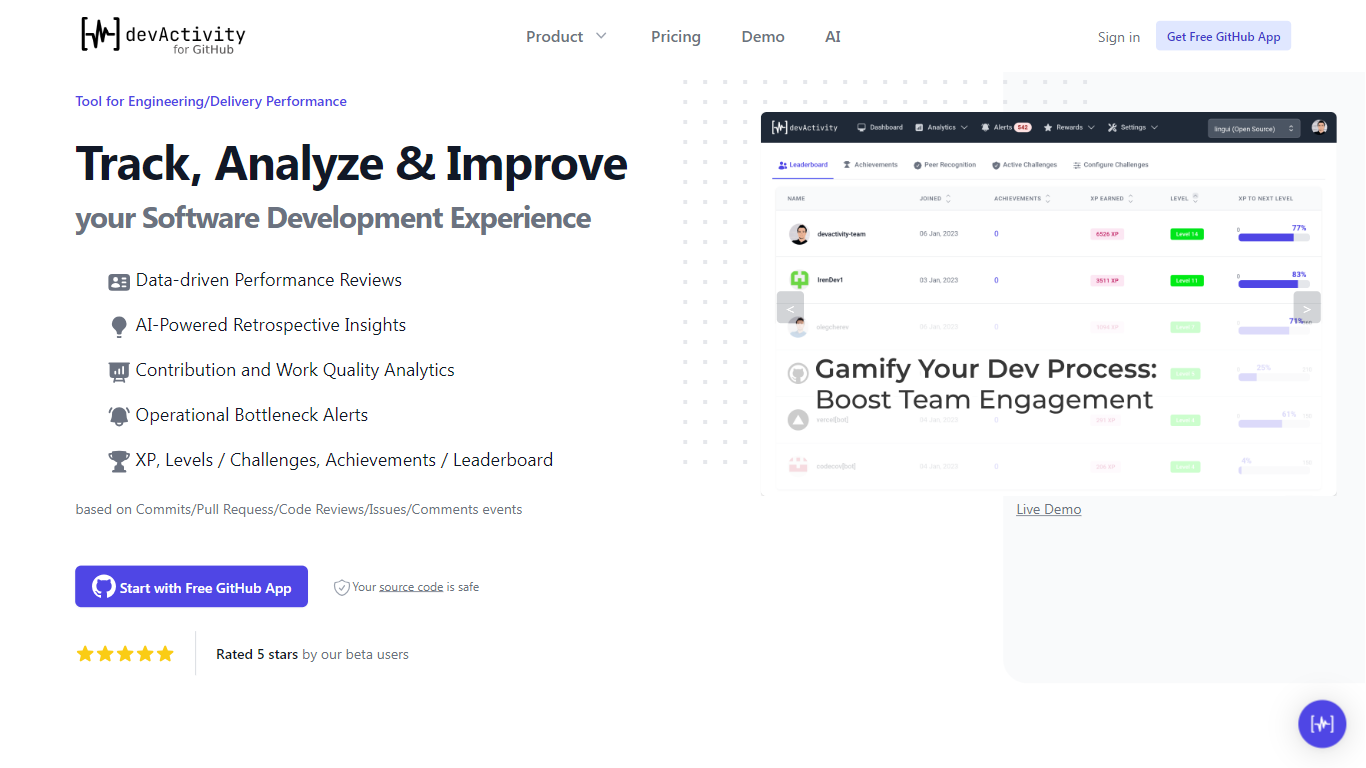
Task: Open Alerts with the 542 badge
Action: point(1006,128)
